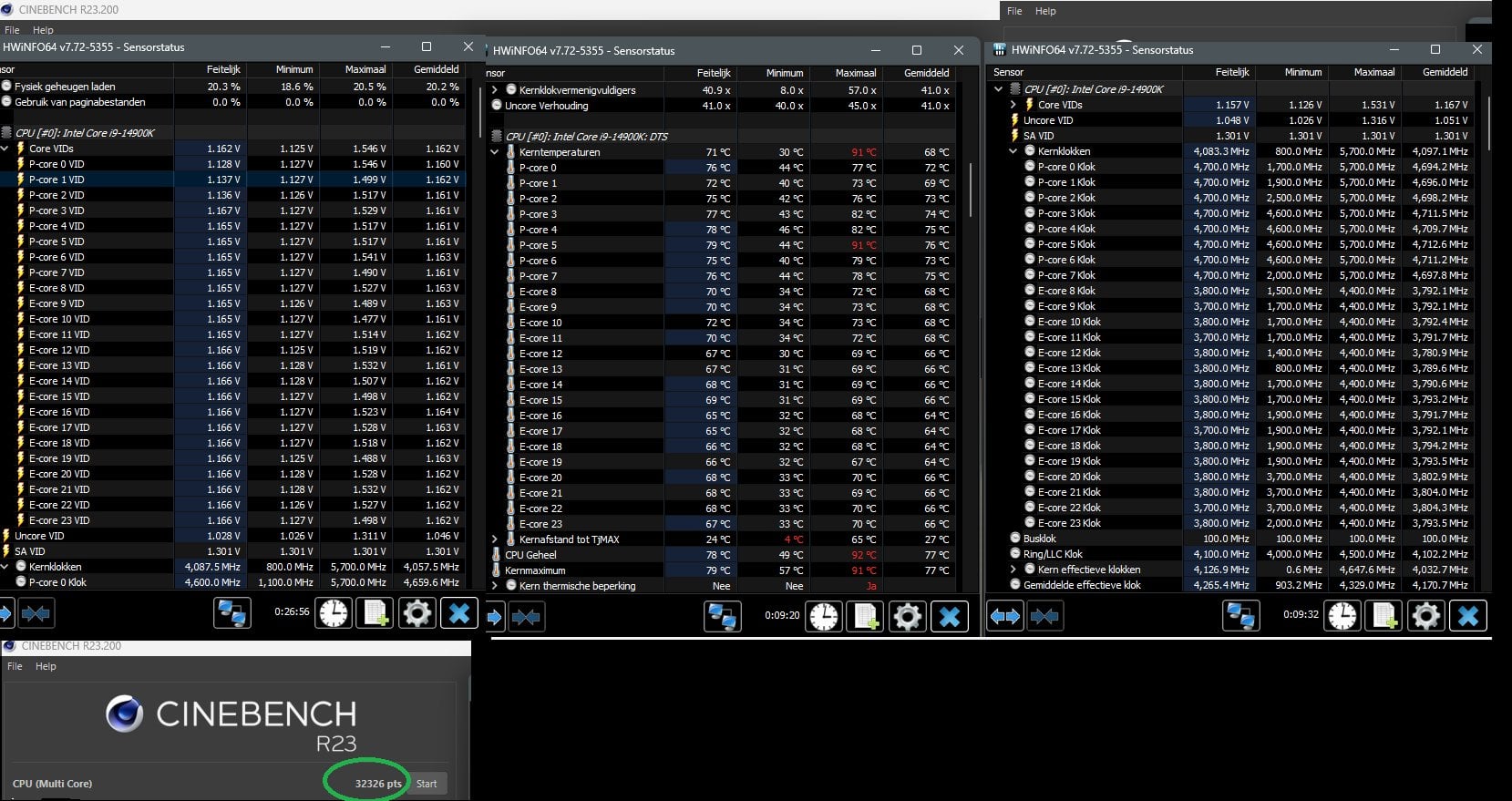
Task: Click the thermometer icon beside CPU Geheel
Action: [x=496, y=555]
